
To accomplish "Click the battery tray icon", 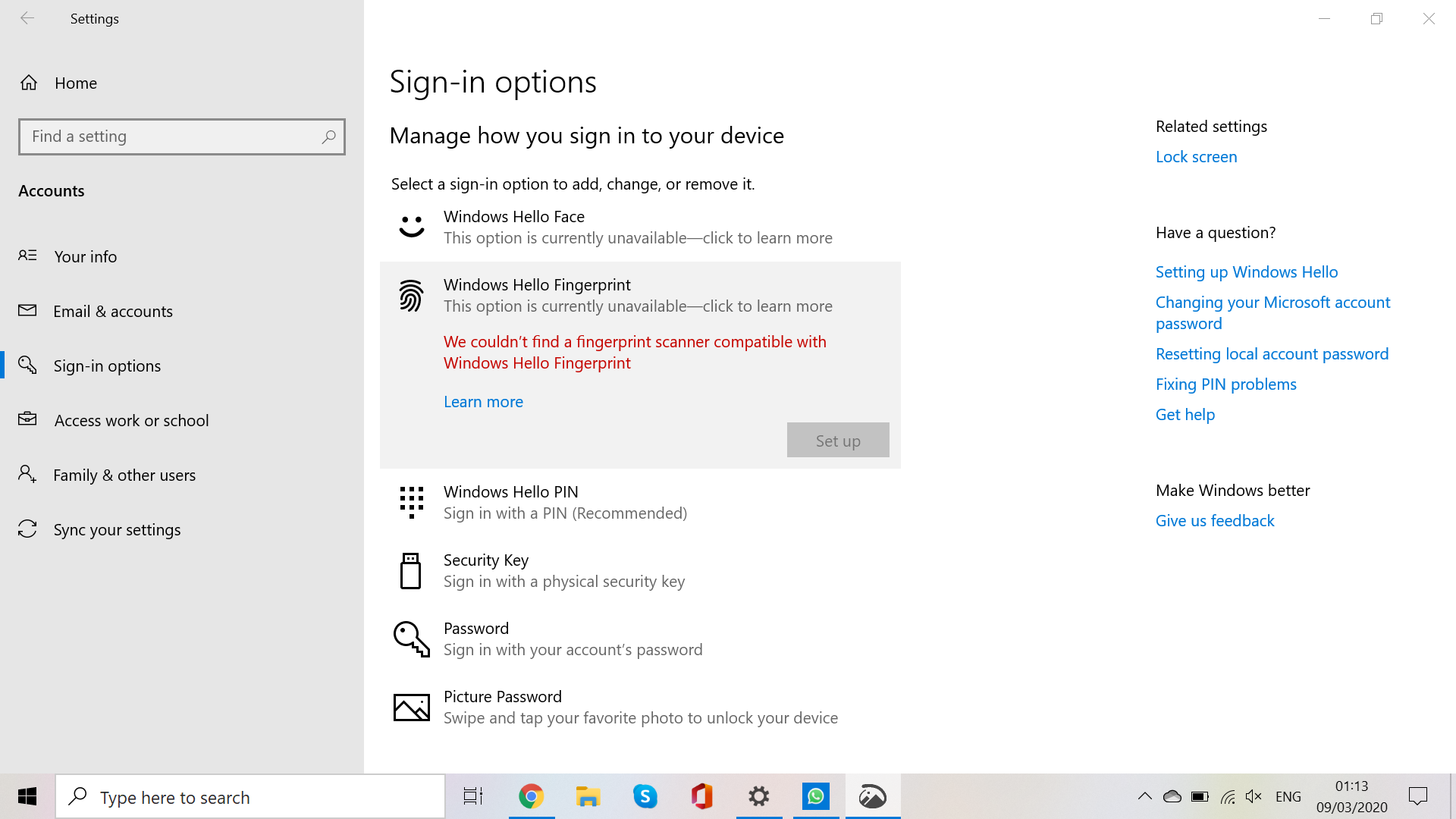I will point(1200,796).
